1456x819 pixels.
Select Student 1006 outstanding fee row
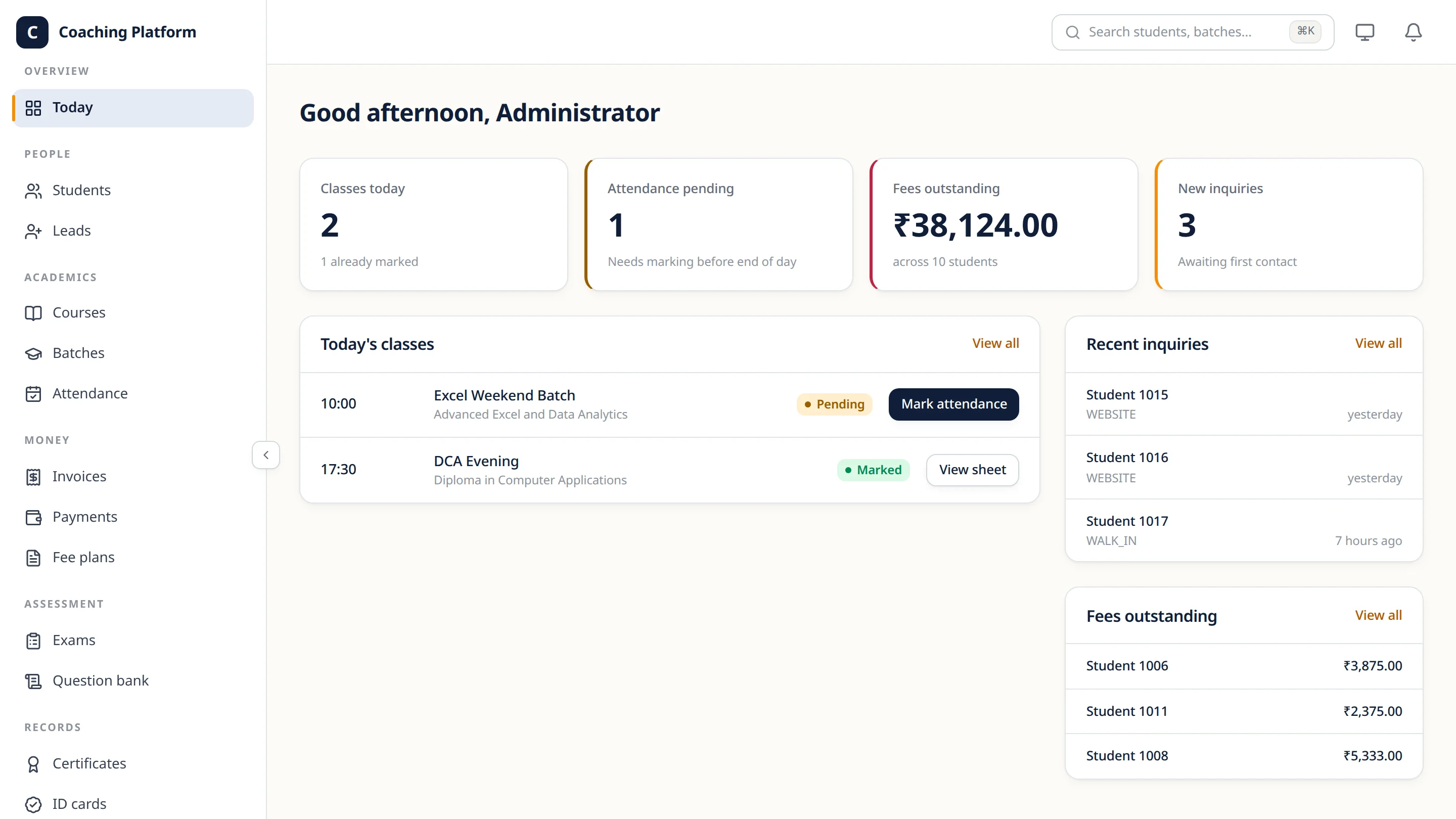coord(1244,666)
